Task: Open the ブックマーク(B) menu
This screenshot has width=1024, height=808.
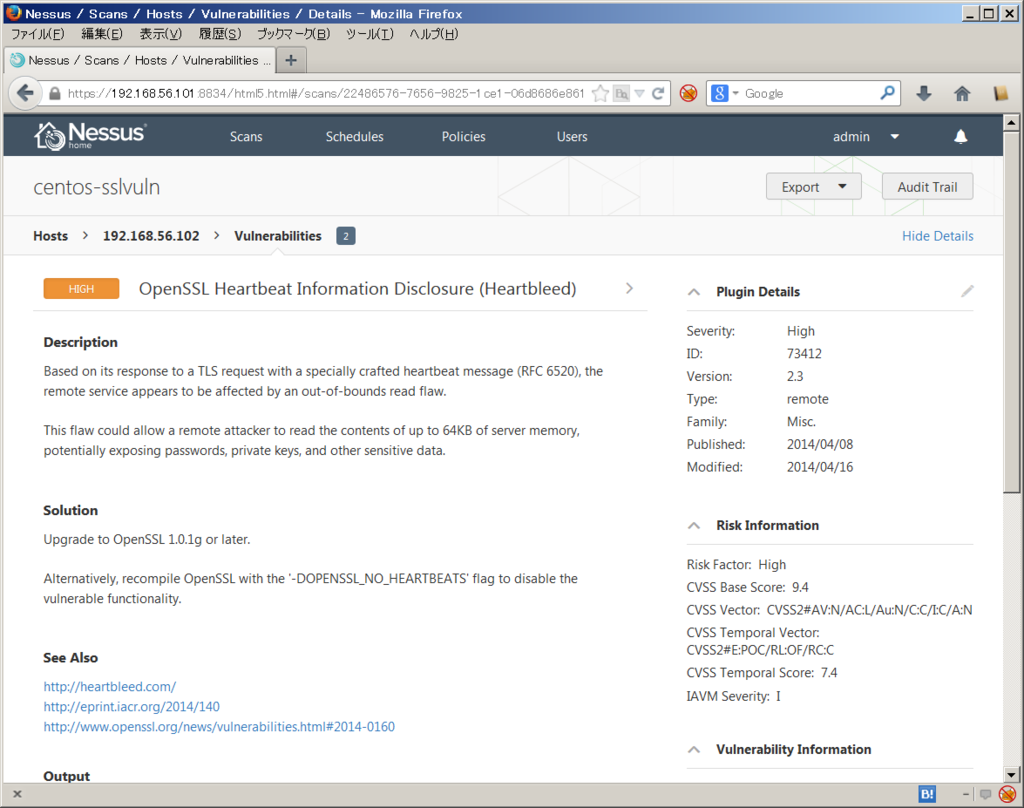Action: [x=293, y=34]
